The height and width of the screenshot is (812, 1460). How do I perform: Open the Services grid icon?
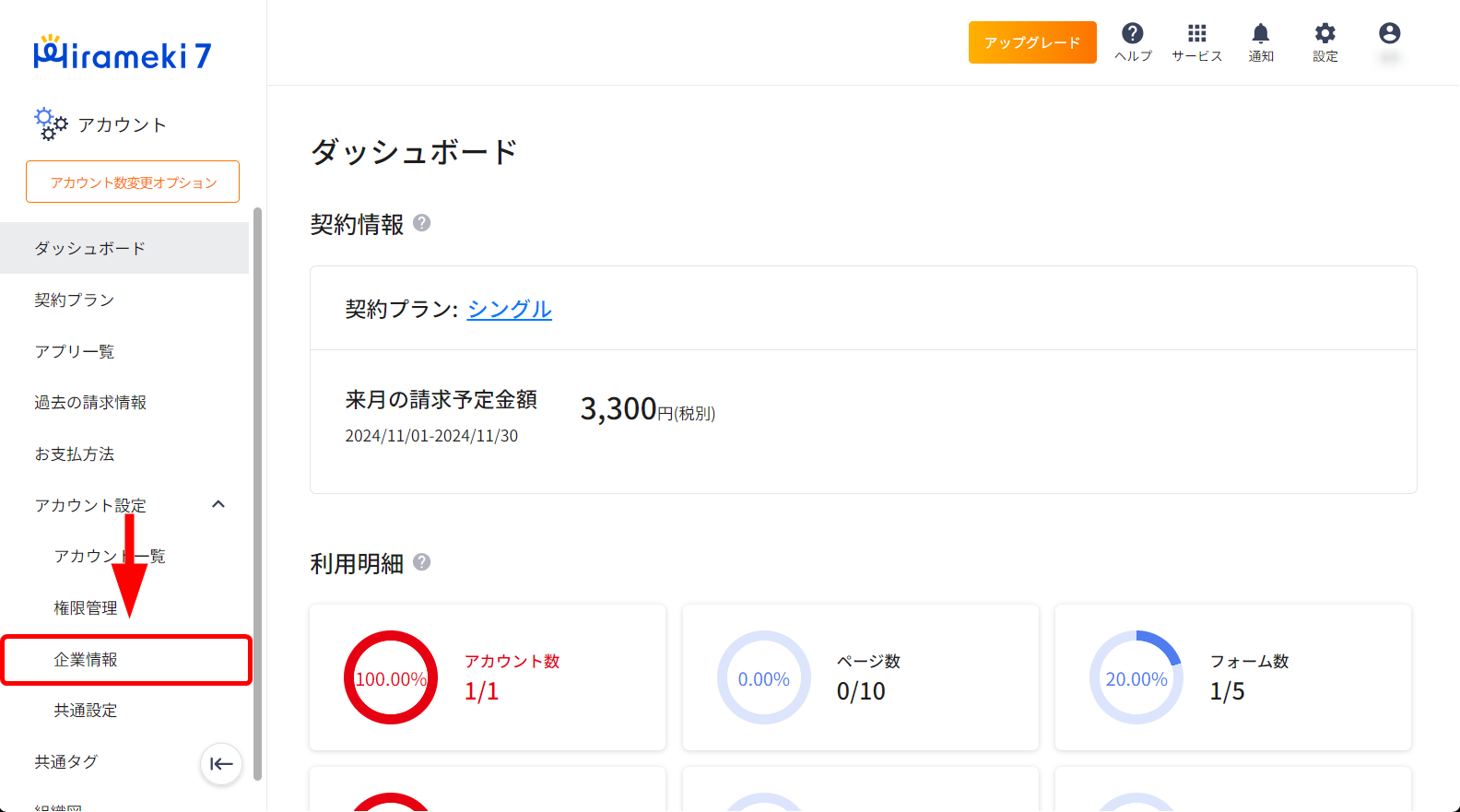(1196, 34)
